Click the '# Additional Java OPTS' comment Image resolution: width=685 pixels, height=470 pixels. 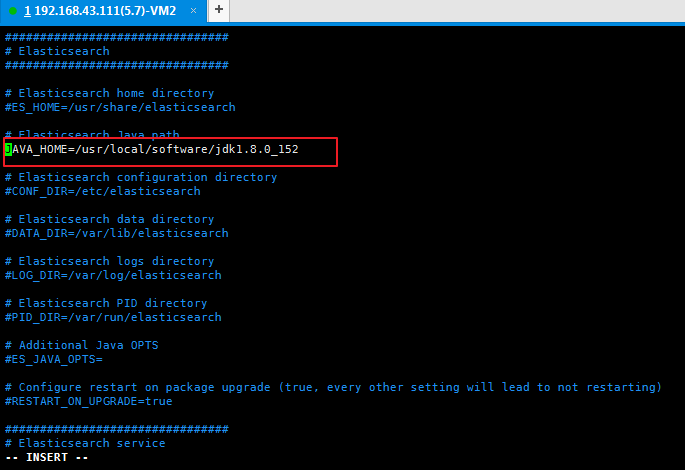[x=82, y=346]
